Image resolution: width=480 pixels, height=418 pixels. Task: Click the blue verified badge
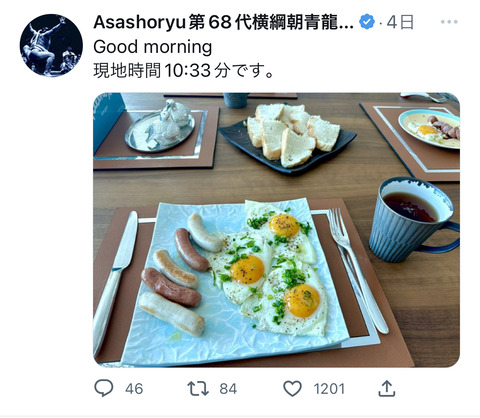pyautogui.click(x=367, y=22)
